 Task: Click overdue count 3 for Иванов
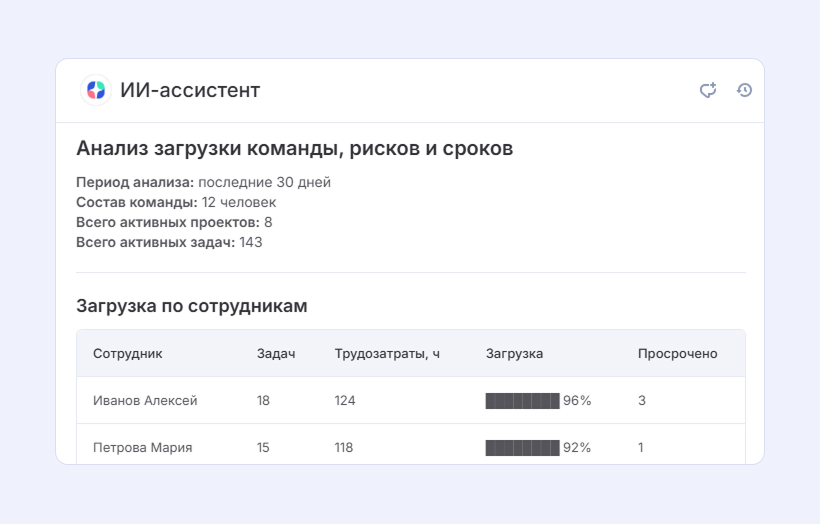coord(642,401)
